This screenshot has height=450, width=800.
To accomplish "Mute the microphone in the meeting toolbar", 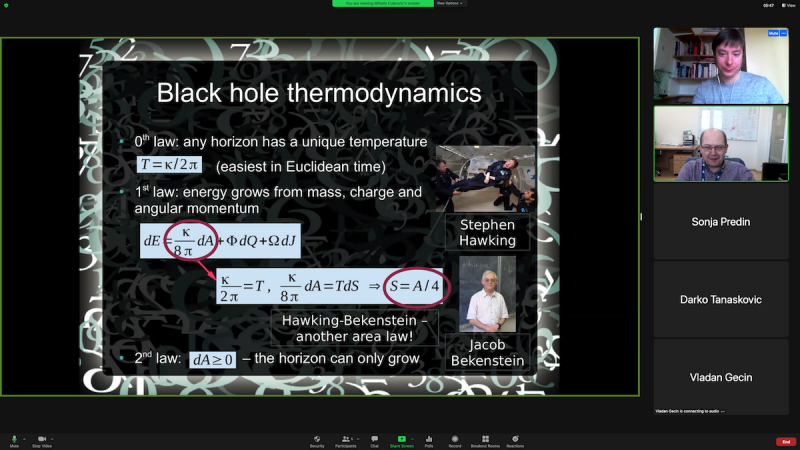I will click(x=14, y=441).
